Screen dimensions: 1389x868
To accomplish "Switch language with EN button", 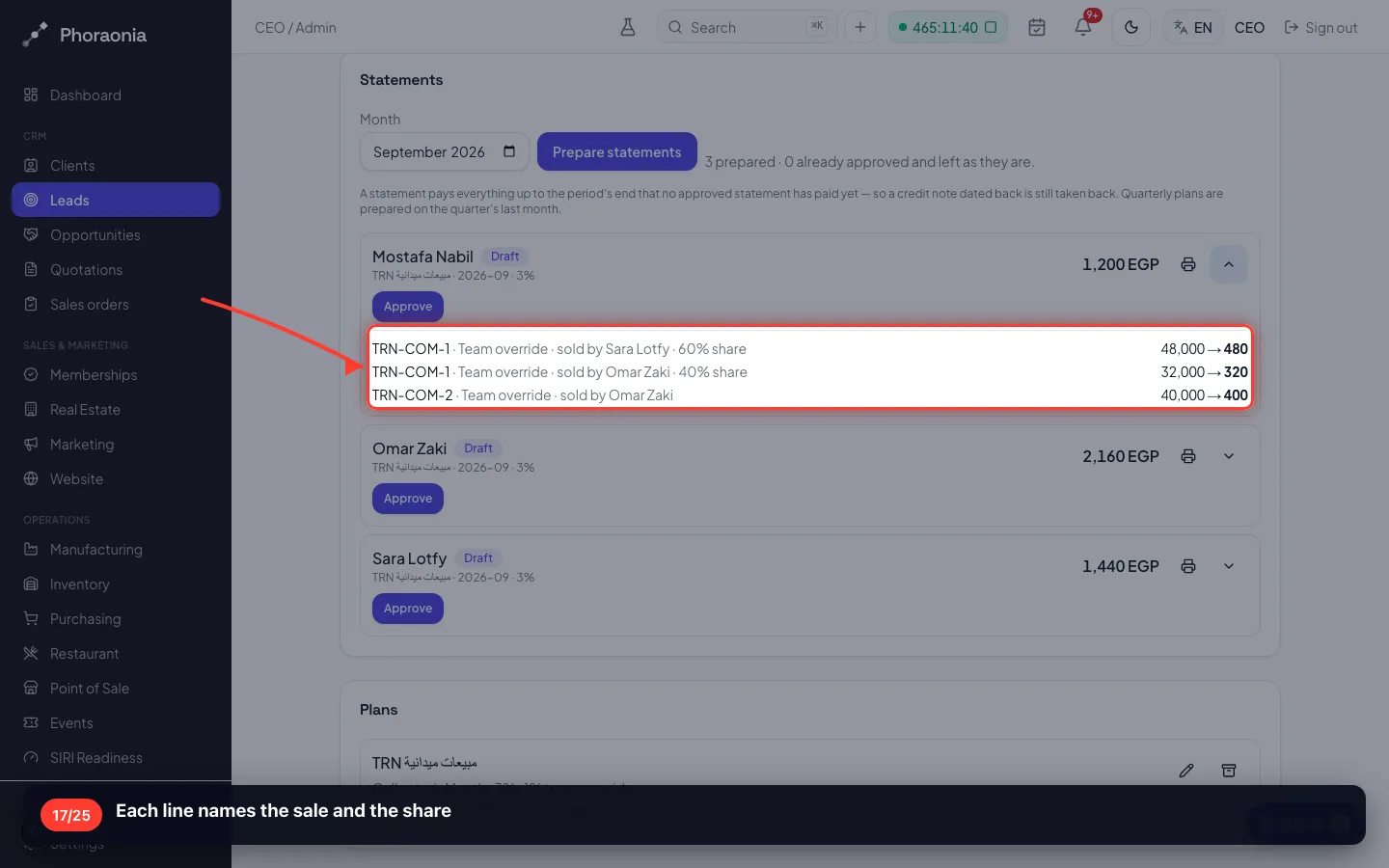I will pos(1193,27).
